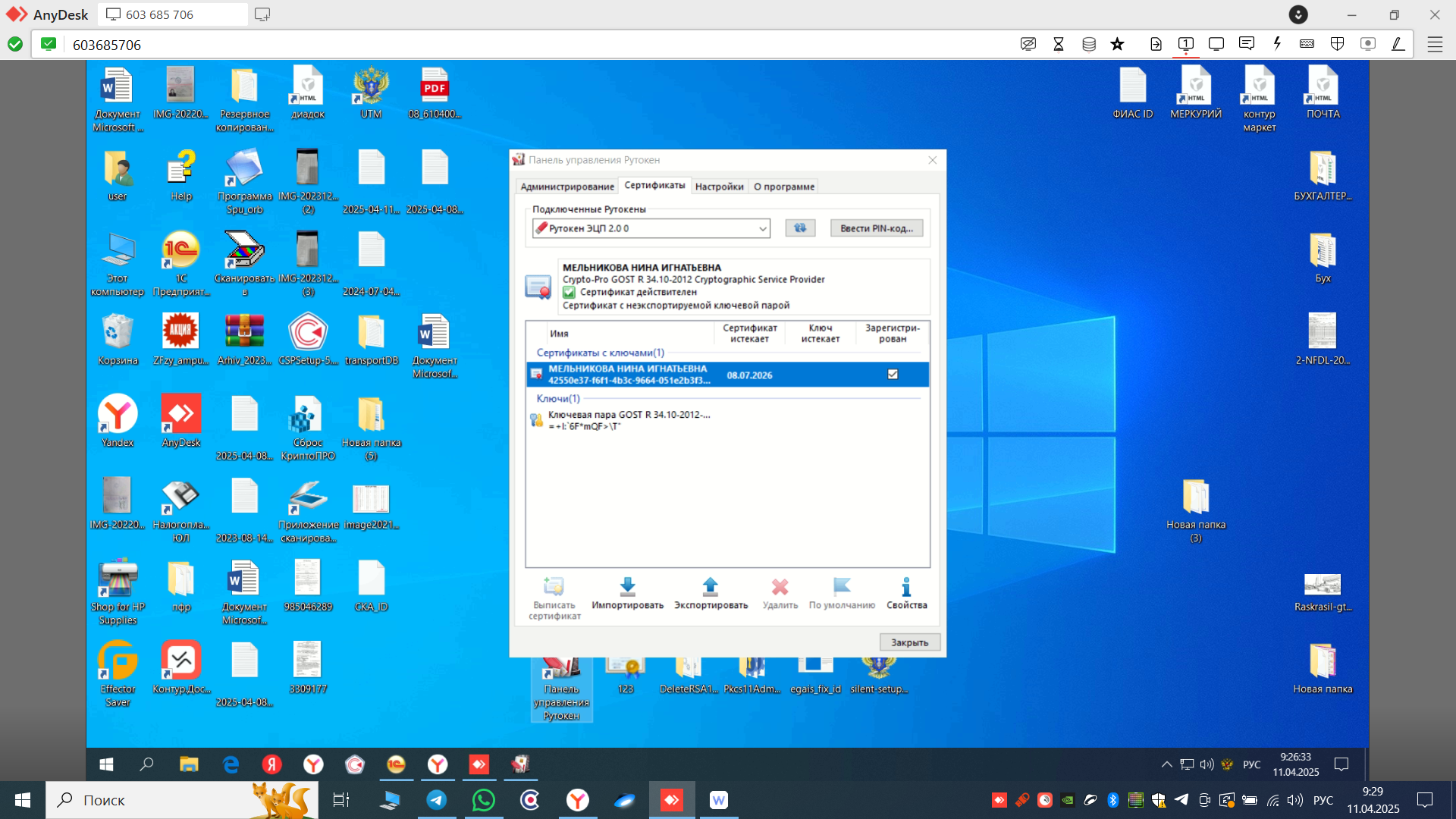Sort by Сертификат истекает column header

(x=749, y=333)
